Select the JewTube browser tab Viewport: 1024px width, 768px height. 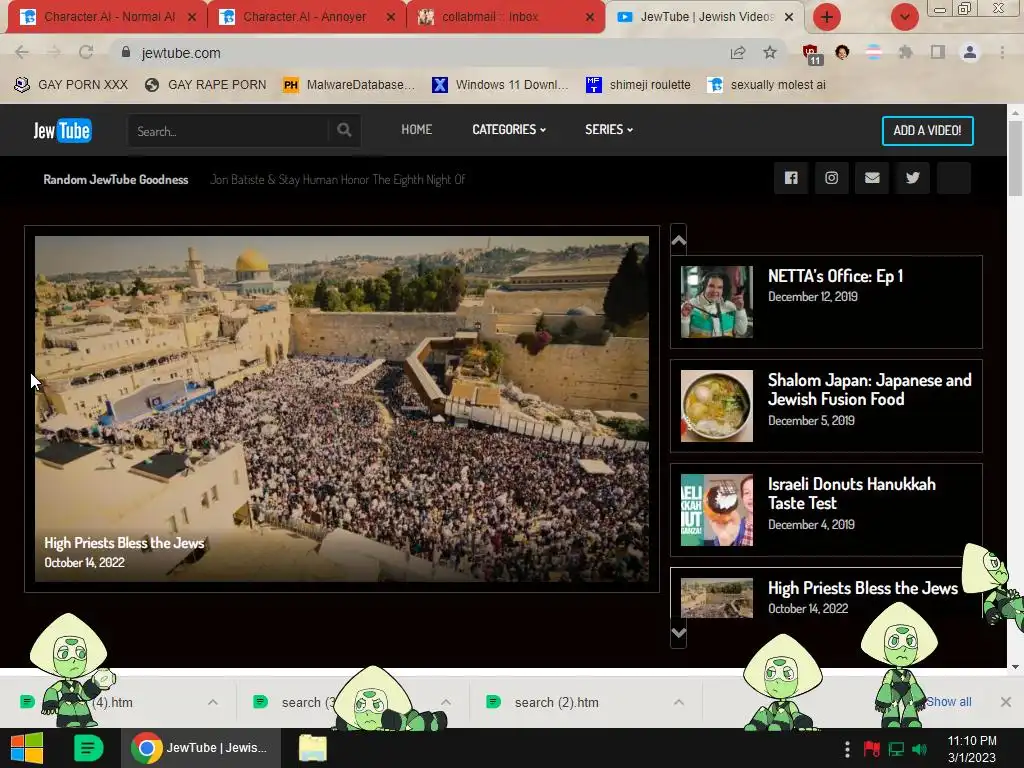704,17
